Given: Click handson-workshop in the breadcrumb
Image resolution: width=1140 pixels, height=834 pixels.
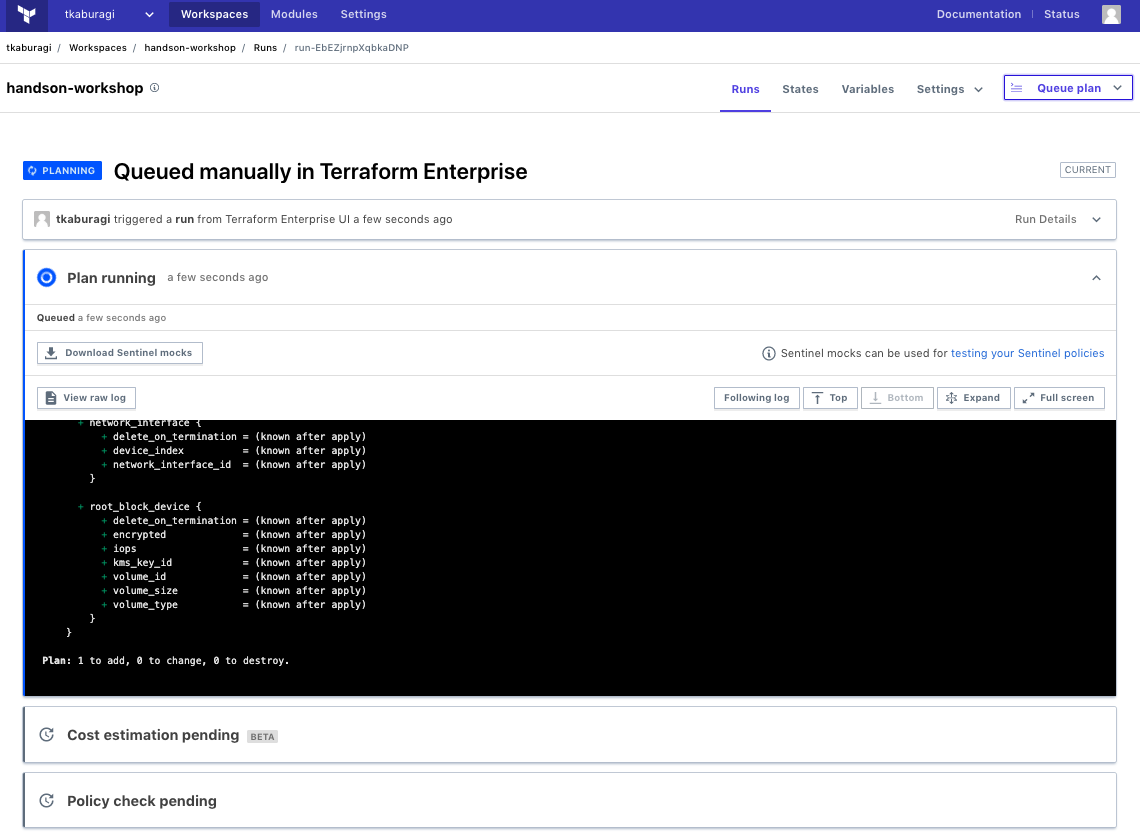Looking at the screenshot, I should tap(190, 48).
